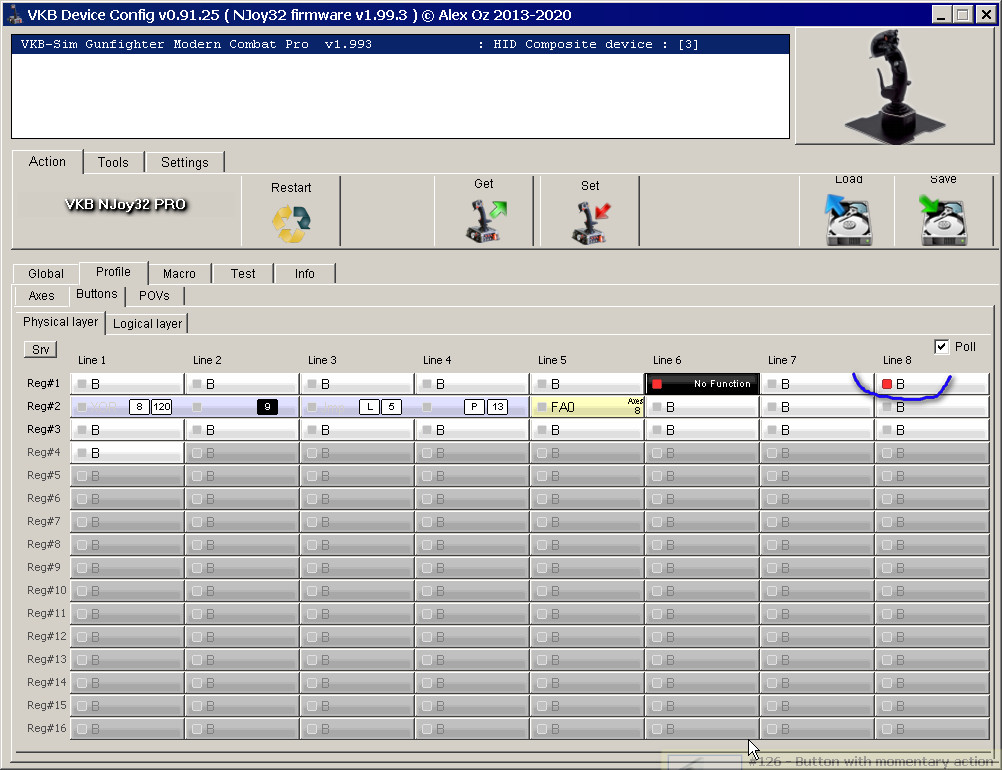Select the Reg#1 Line 7 button cell
The image size is (1002, 770).
[x=817, y=383]
